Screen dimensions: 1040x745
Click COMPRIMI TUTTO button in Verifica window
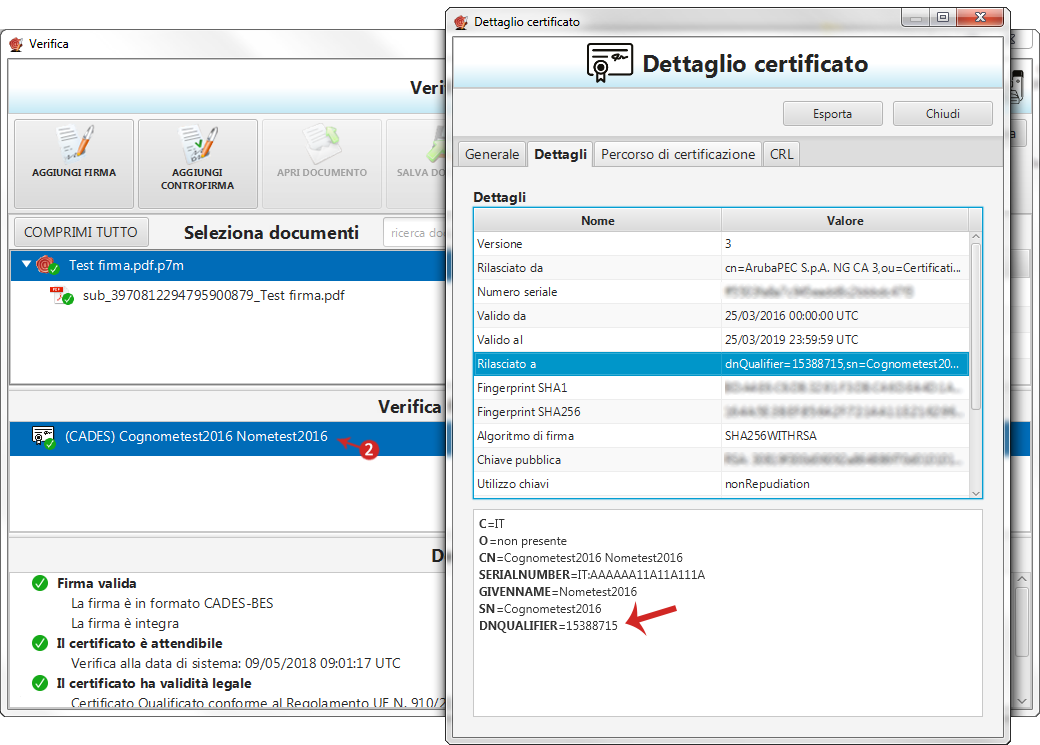click(x=81, y=232)
